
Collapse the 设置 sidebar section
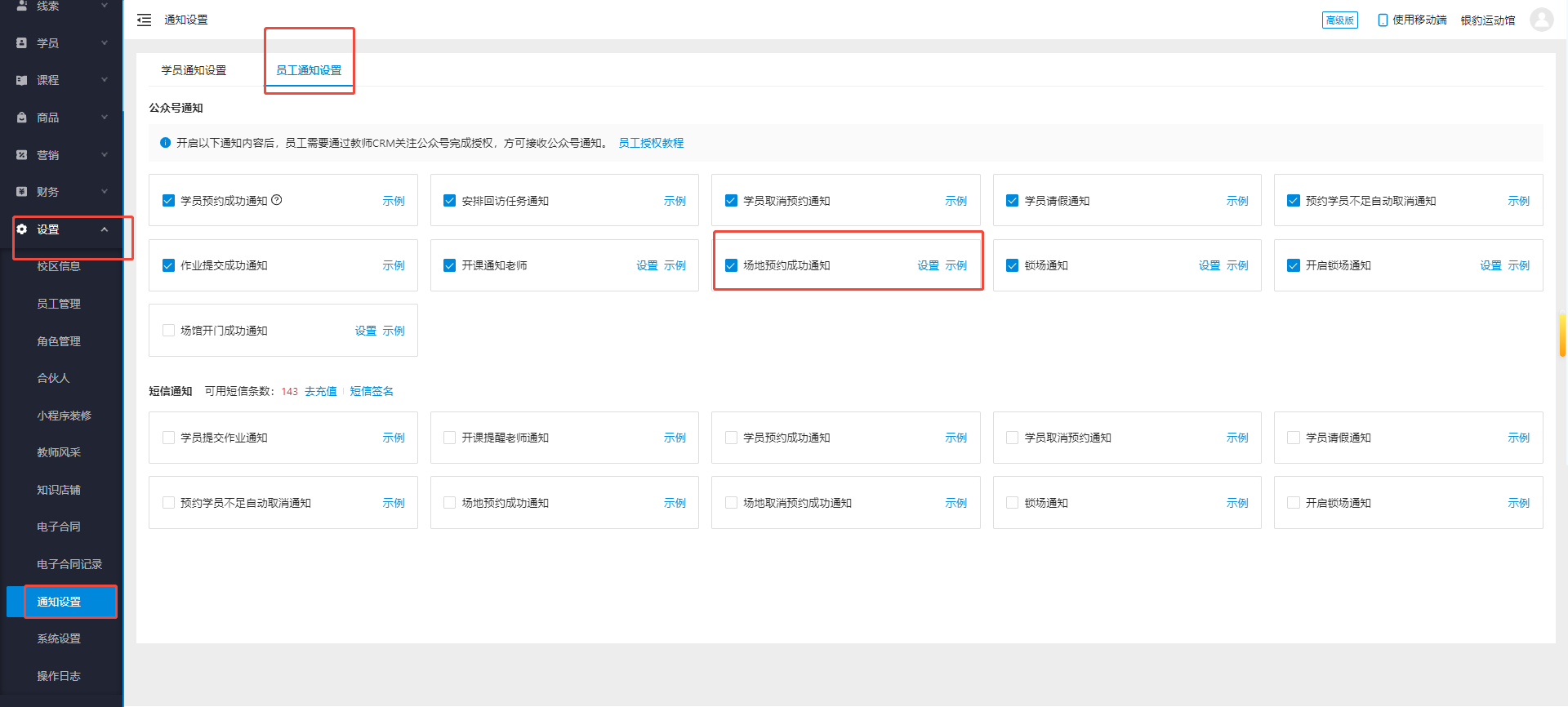pyautogui.click(x=104, y=229)
